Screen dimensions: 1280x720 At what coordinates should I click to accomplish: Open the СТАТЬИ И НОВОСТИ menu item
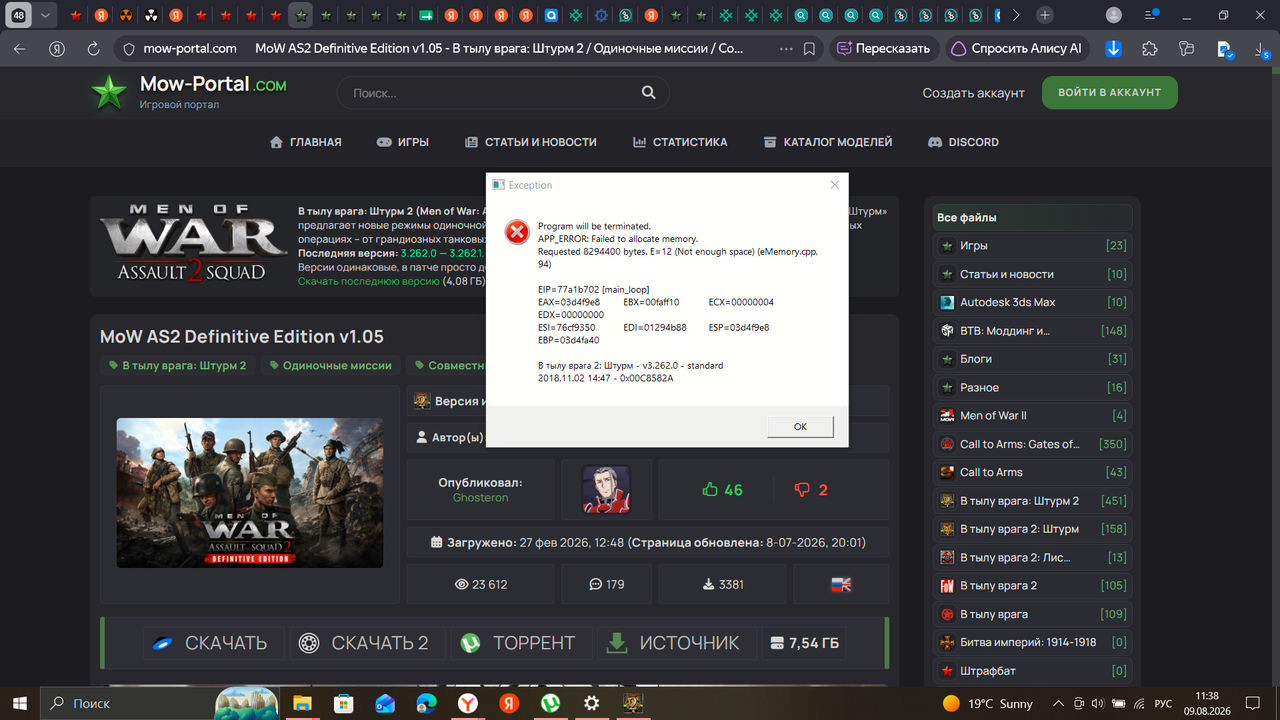click(531, 142)
